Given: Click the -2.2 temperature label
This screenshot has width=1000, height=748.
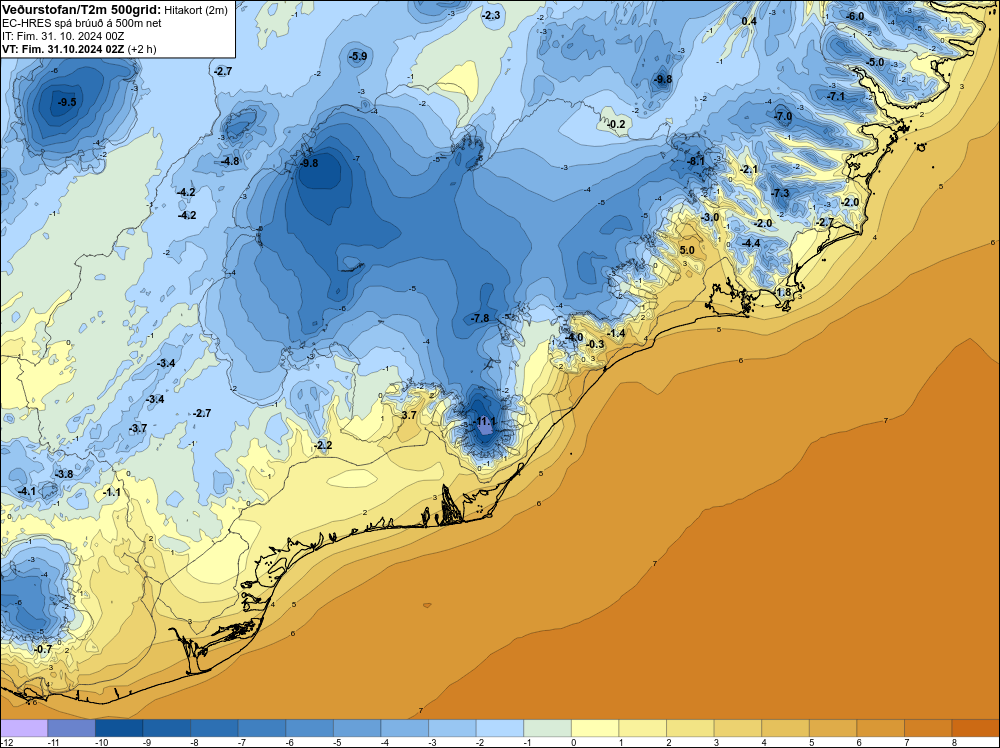Looking at the screenshot, I should tap(323, 445).
